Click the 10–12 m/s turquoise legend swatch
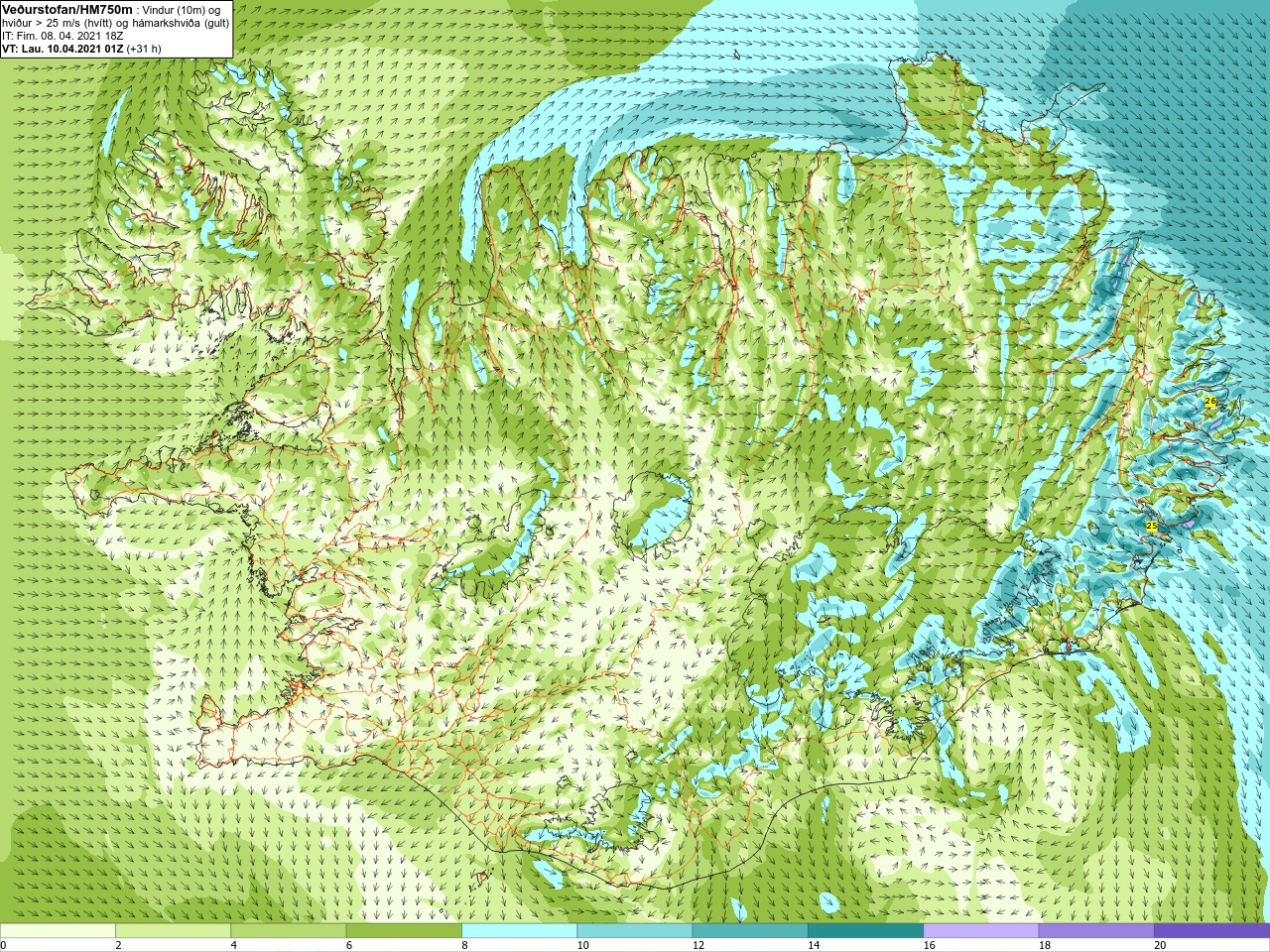This screenshot has height=952, width=1270. [x=635, y=931]
